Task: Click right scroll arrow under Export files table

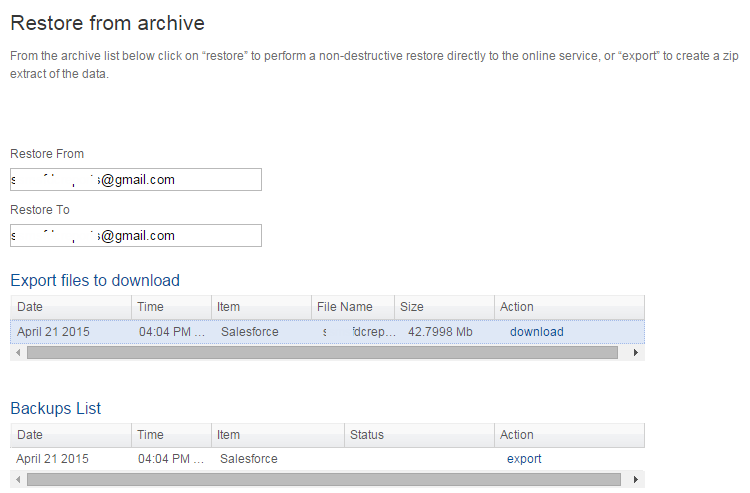Action: coord(636,353)
